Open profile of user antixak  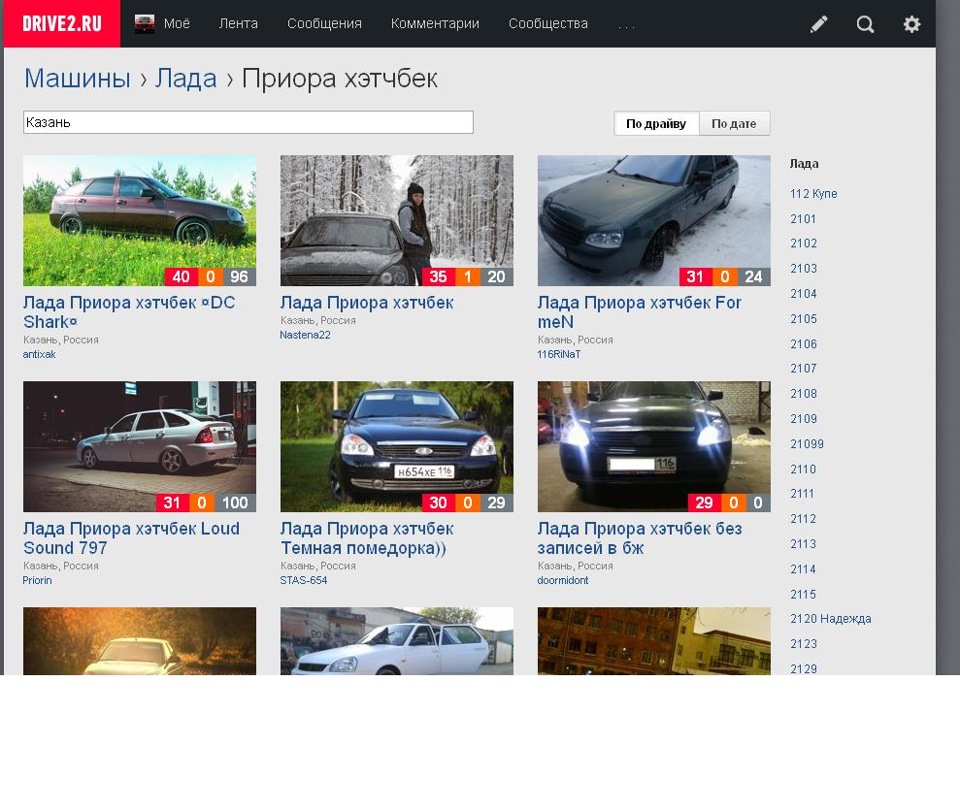[38, 354]
